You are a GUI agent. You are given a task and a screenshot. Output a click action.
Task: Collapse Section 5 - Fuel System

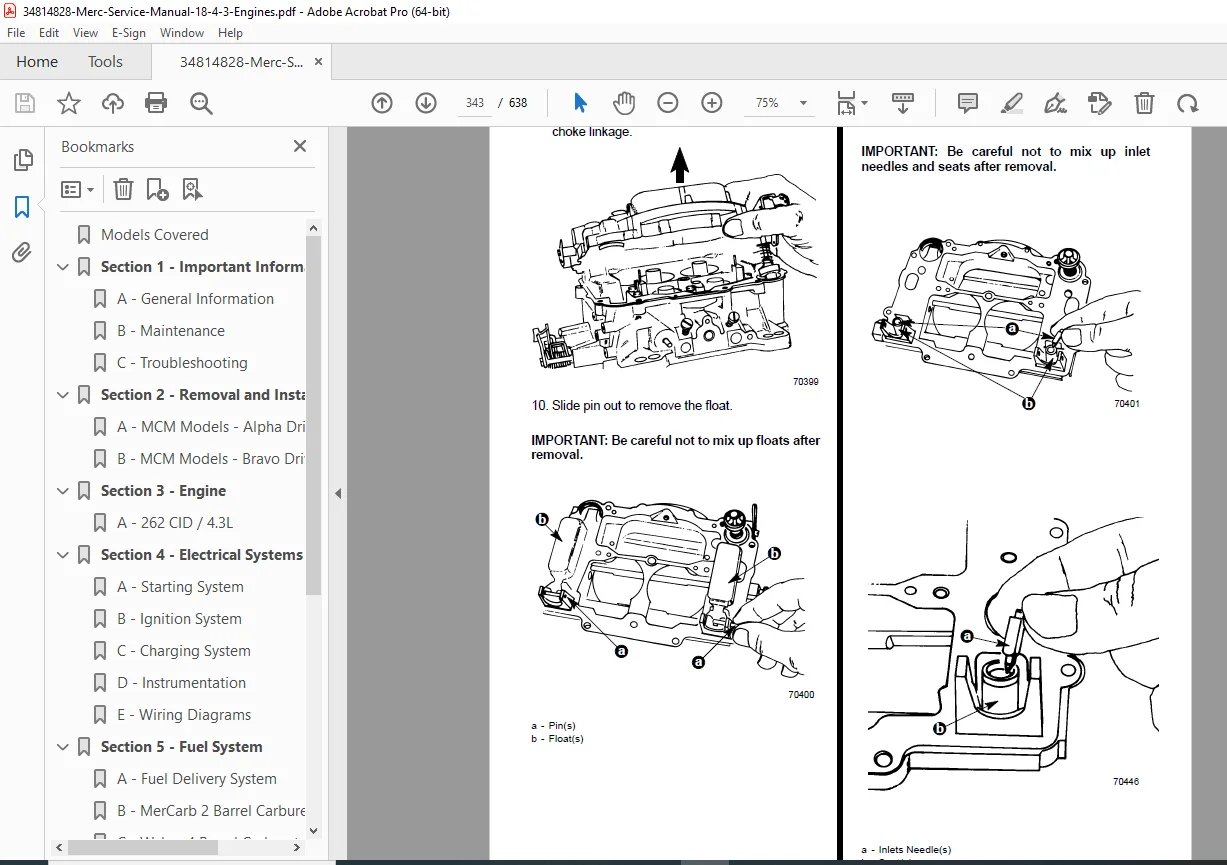point(63,747)
